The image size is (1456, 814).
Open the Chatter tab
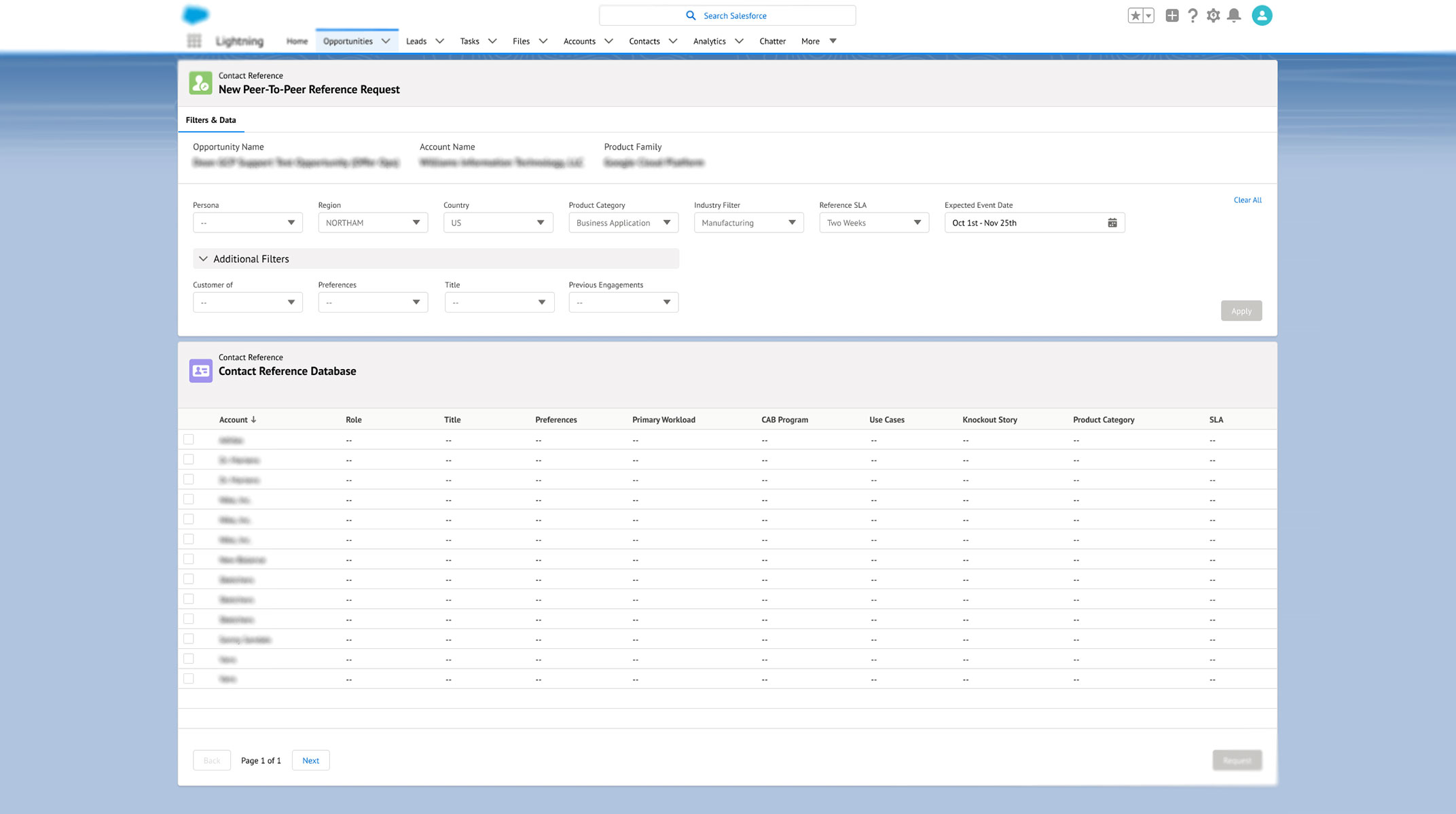772,41
